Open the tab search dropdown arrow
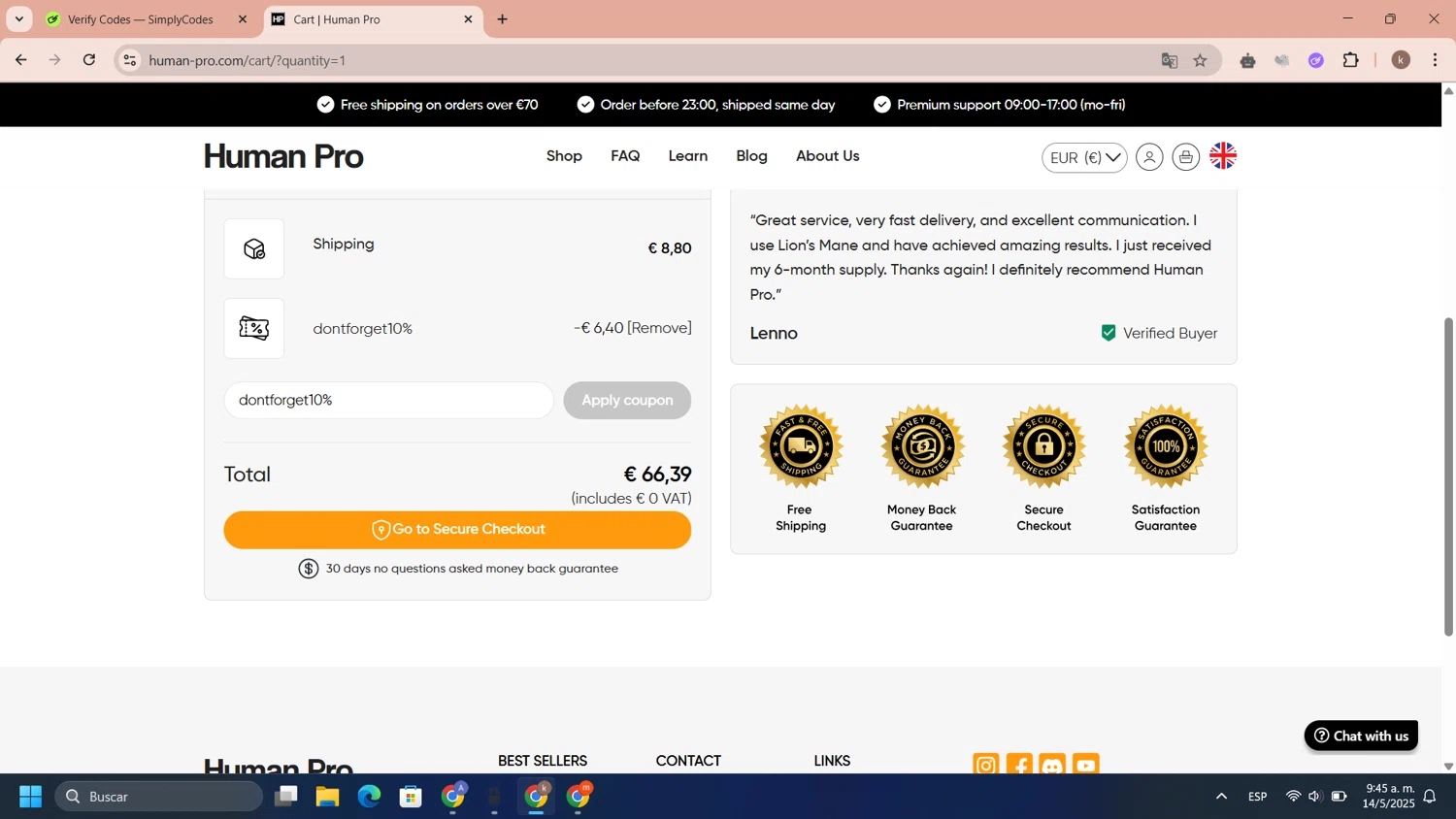This screenshot has height=819, width=1456. [x=18, y=19]
